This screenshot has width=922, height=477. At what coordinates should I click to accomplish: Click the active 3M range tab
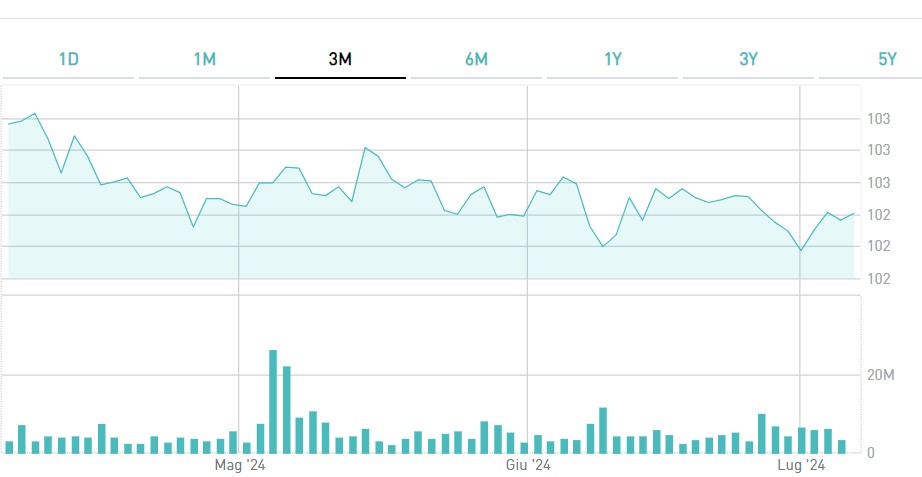340,59
